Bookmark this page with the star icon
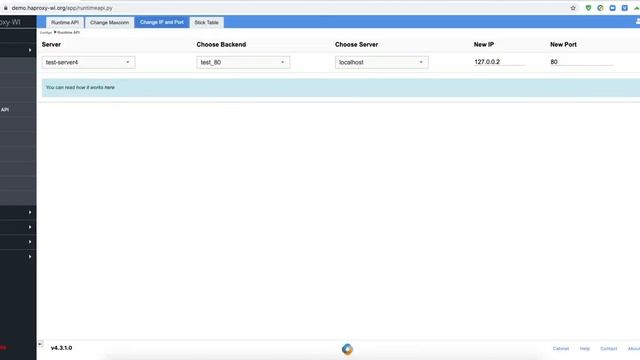This screenshot has height=360, width=640. click(x=573, y=8)
